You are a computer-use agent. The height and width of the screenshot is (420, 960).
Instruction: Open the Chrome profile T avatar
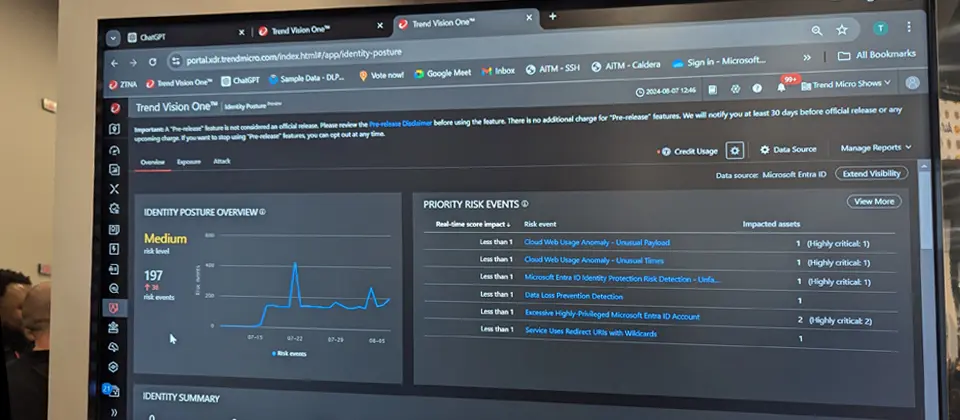click(880, 28)
